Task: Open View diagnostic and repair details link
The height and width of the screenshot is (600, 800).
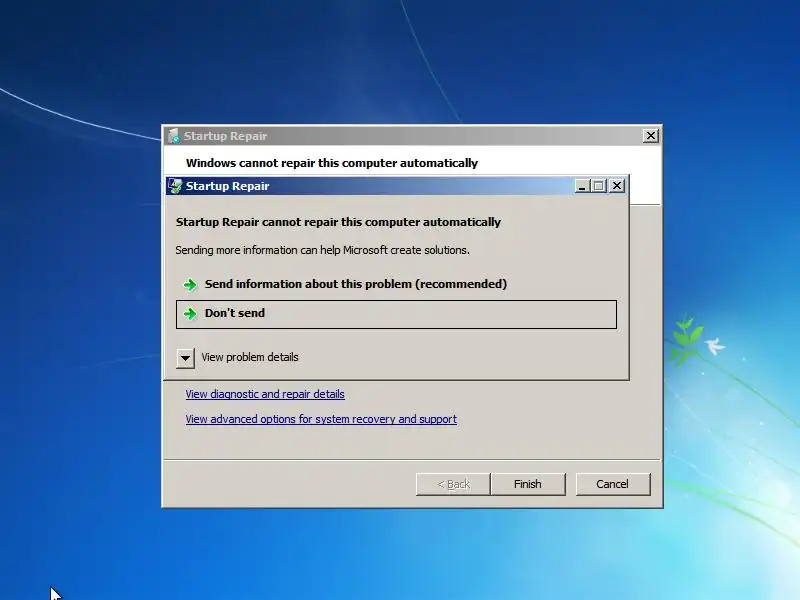Action: pos(265,394)
